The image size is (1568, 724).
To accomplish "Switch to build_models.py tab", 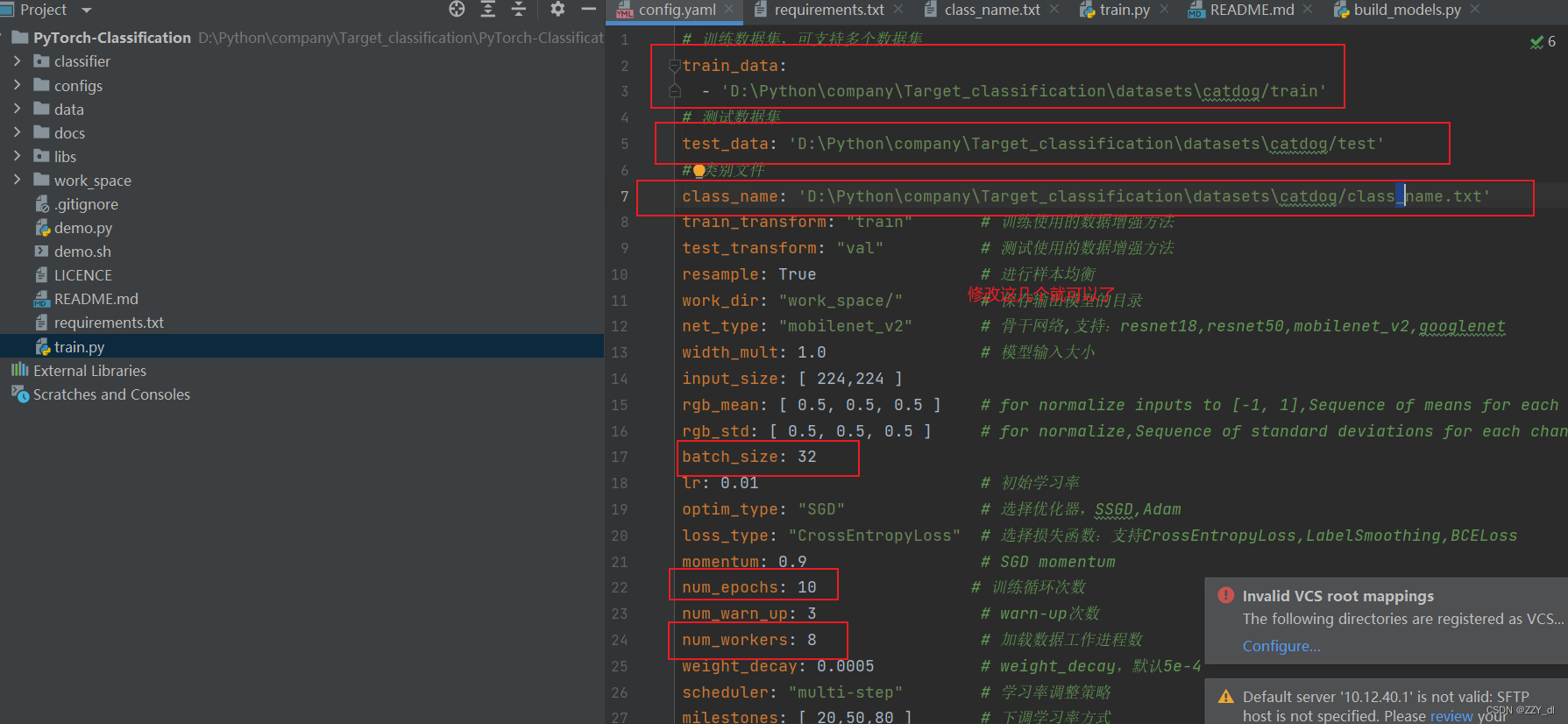I will (x=1407, y=10).
